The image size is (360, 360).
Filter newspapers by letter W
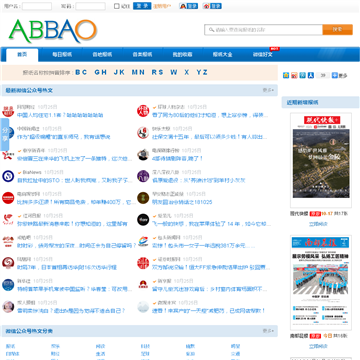pos(174,72)
